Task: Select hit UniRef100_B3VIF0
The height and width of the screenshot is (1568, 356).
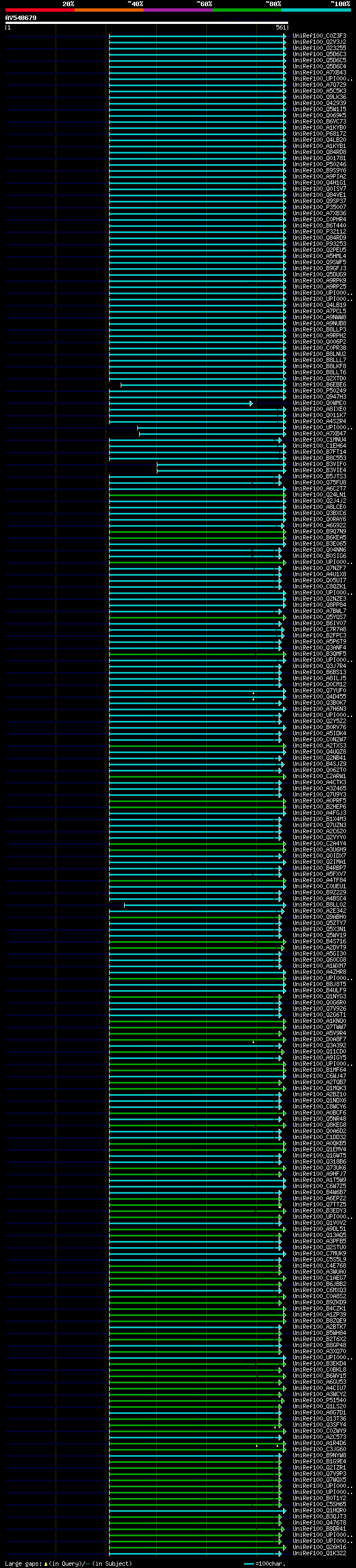Action: pos(319,464)
